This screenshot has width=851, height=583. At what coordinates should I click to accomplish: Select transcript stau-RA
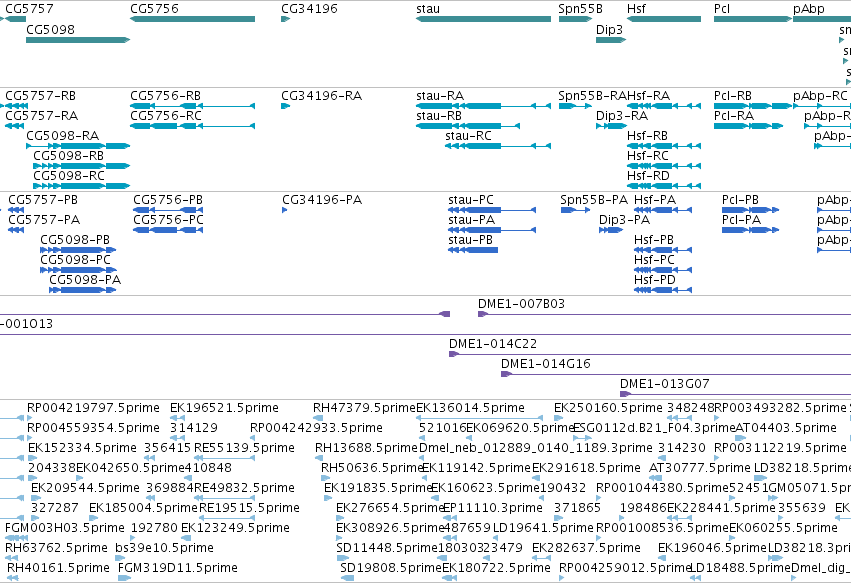point(484,106)
